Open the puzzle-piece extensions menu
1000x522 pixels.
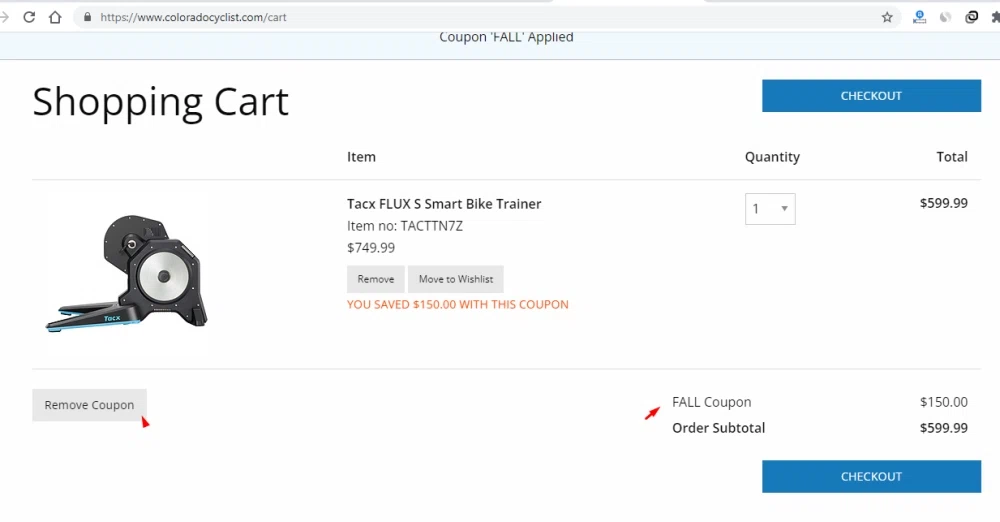pos(995,17)
